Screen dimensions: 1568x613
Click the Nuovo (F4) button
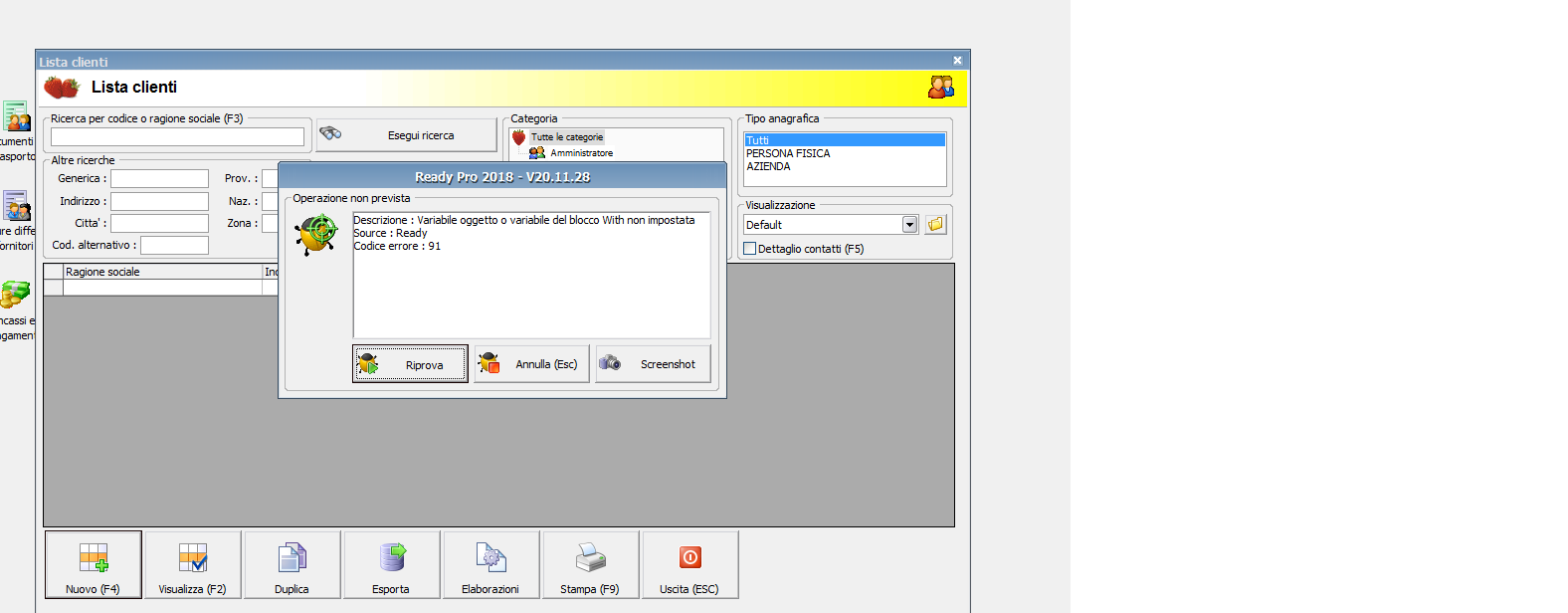point(94,564)
